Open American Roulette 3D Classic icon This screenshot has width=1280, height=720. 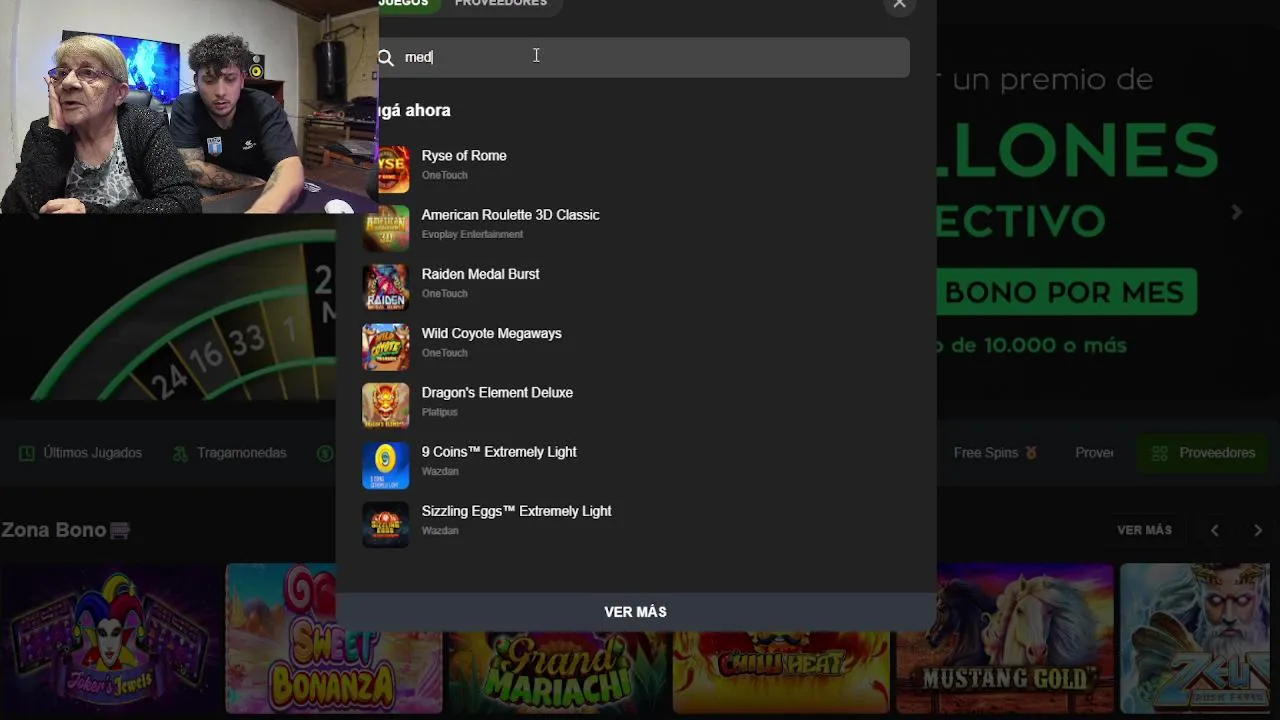(386, 229)
